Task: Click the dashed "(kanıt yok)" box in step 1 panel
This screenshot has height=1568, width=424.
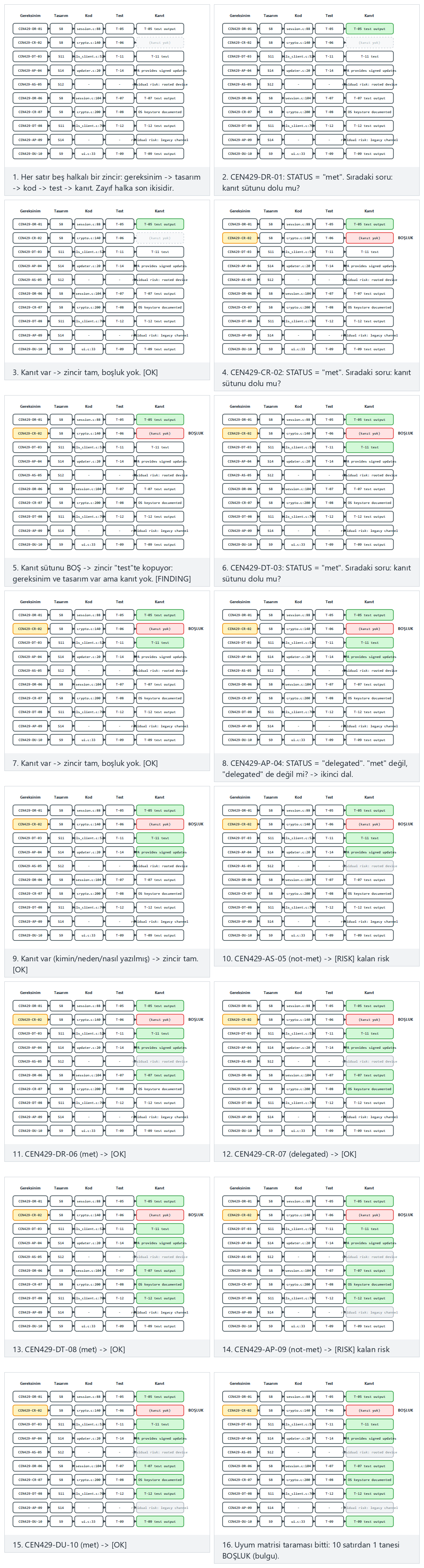Action: point(160,43)
